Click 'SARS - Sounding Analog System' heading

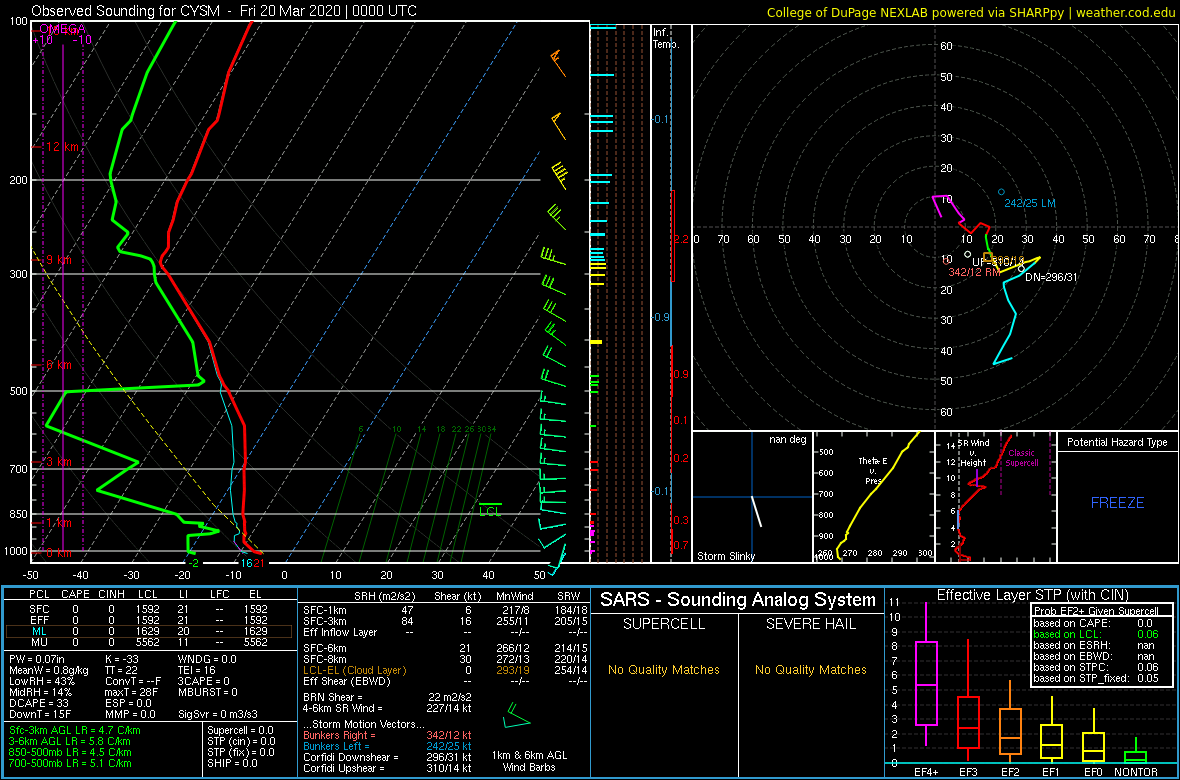pos(738,600)
